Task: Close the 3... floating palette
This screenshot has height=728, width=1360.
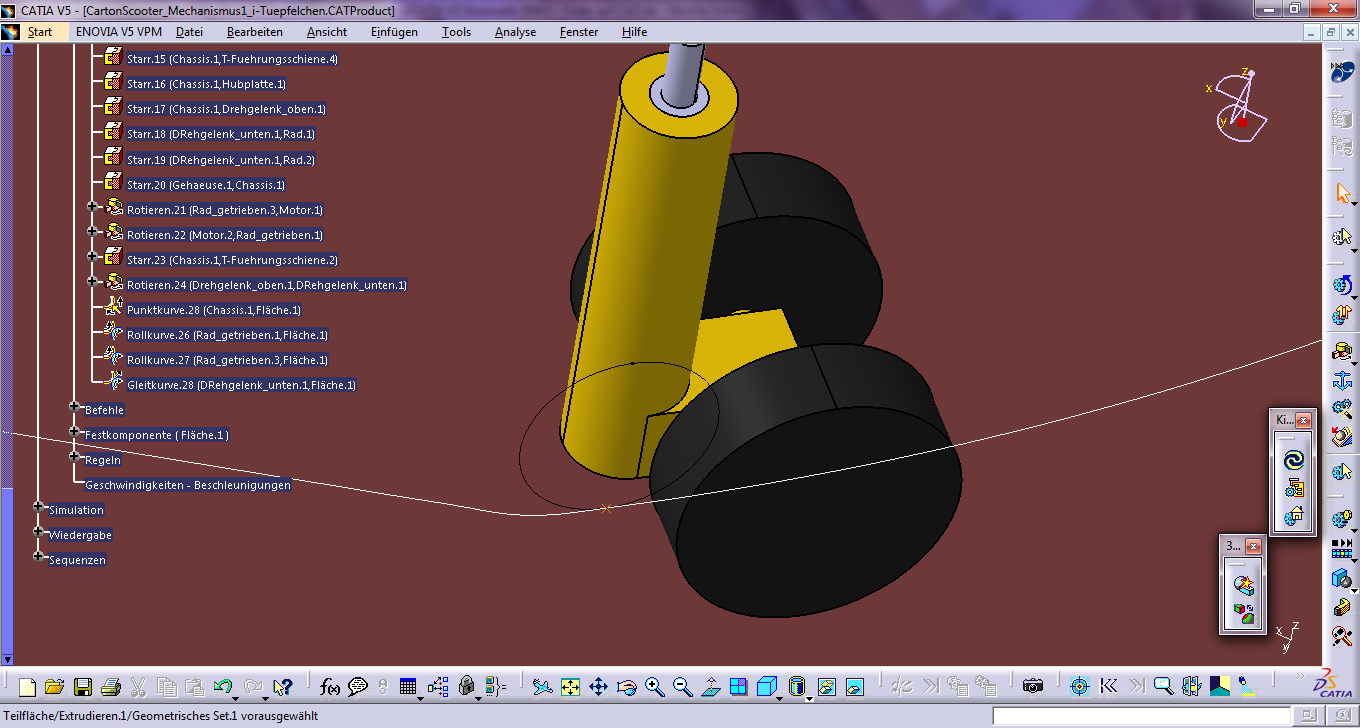Action: [1253, 546]
